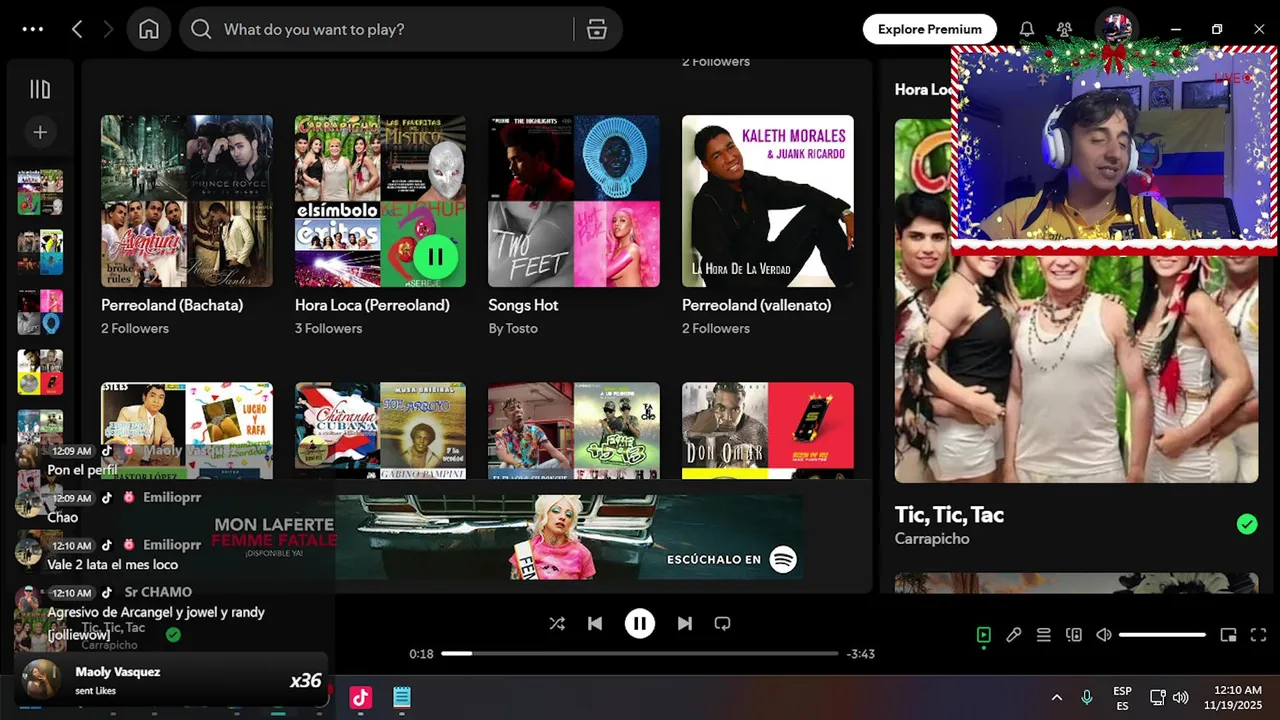Toggle the remaining time display -3:43
The height and width of the screenshot is (720, 1280).
coord(861,654)
